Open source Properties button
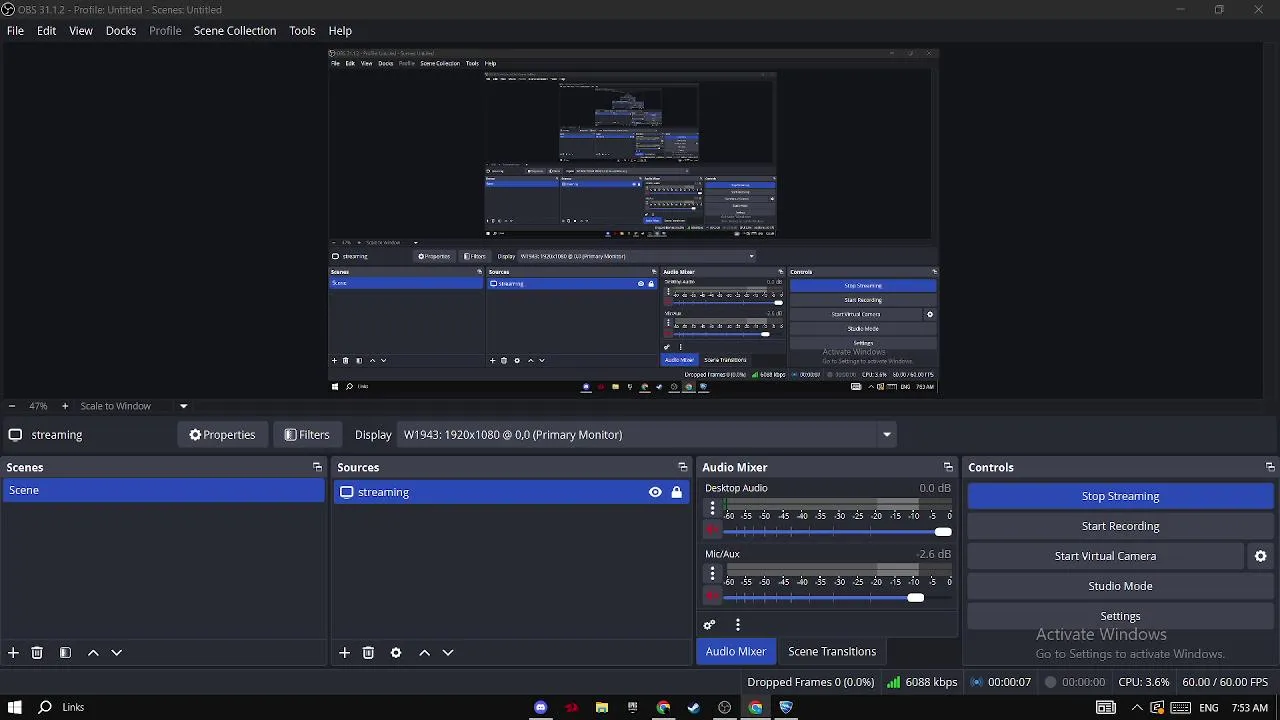 tap(222, 435)
